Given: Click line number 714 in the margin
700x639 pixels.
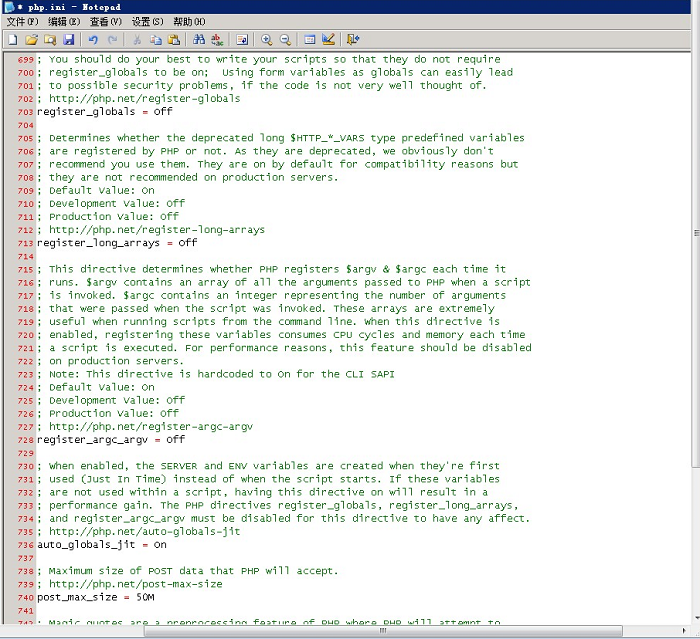Looking at the screenshot, I should pyautogui.click(x=25, y=257).
